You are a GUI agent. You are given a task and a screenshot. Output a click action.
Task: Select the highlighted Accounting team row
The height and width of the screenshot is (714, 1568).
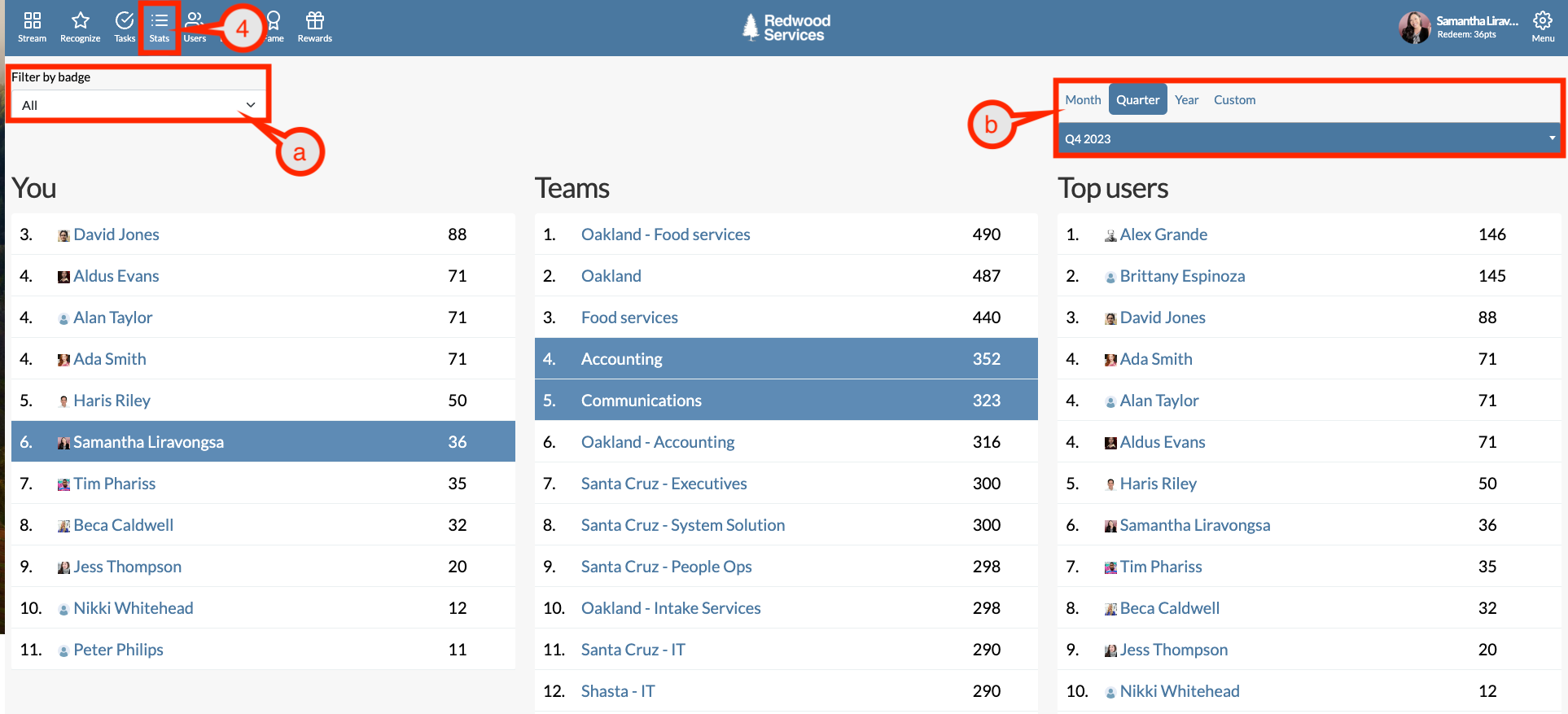click(622, 359)
